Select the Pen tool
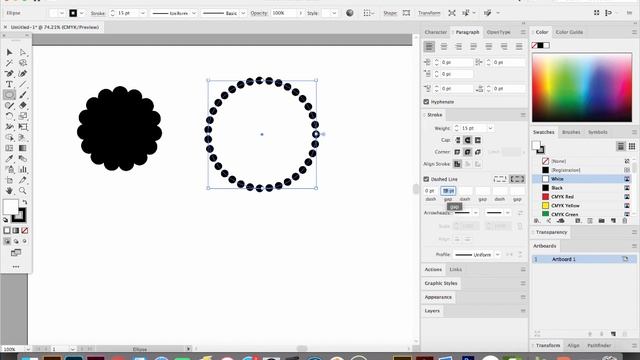 (9, 73)
